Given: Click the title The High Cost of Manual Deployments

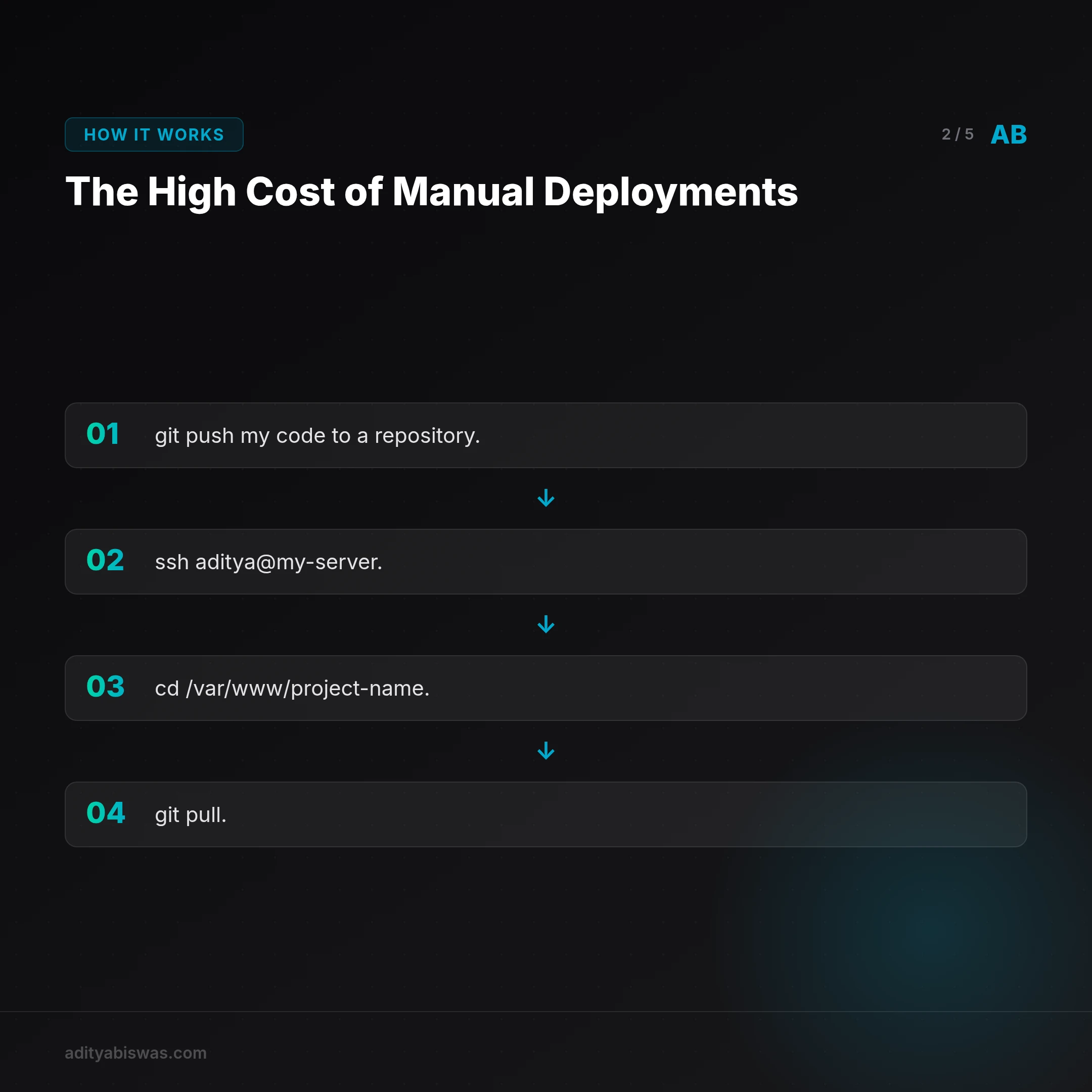Looking at the screenshot, I should click(431, 192).
